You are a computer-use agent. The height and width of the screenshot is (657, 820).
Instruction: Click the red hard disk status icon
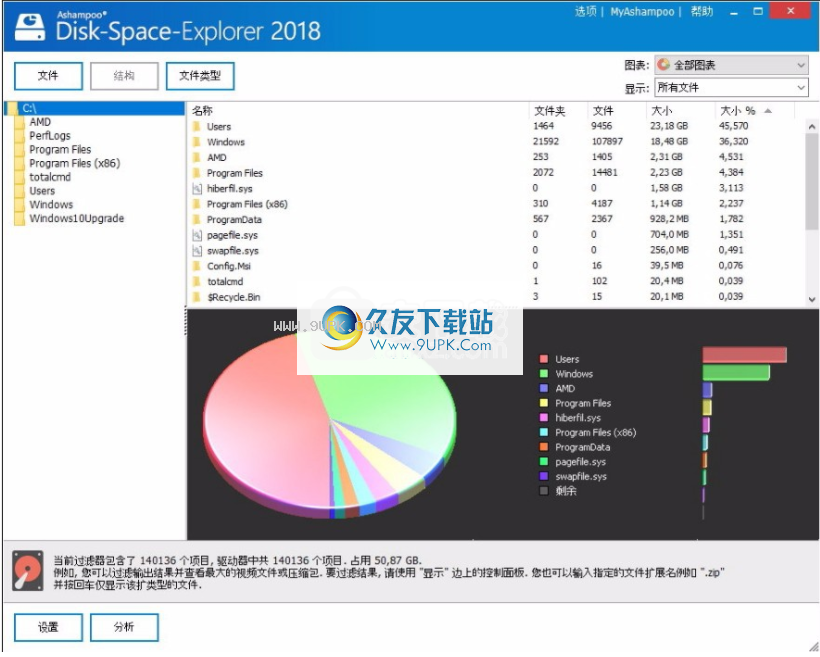(x=28, y=570)
